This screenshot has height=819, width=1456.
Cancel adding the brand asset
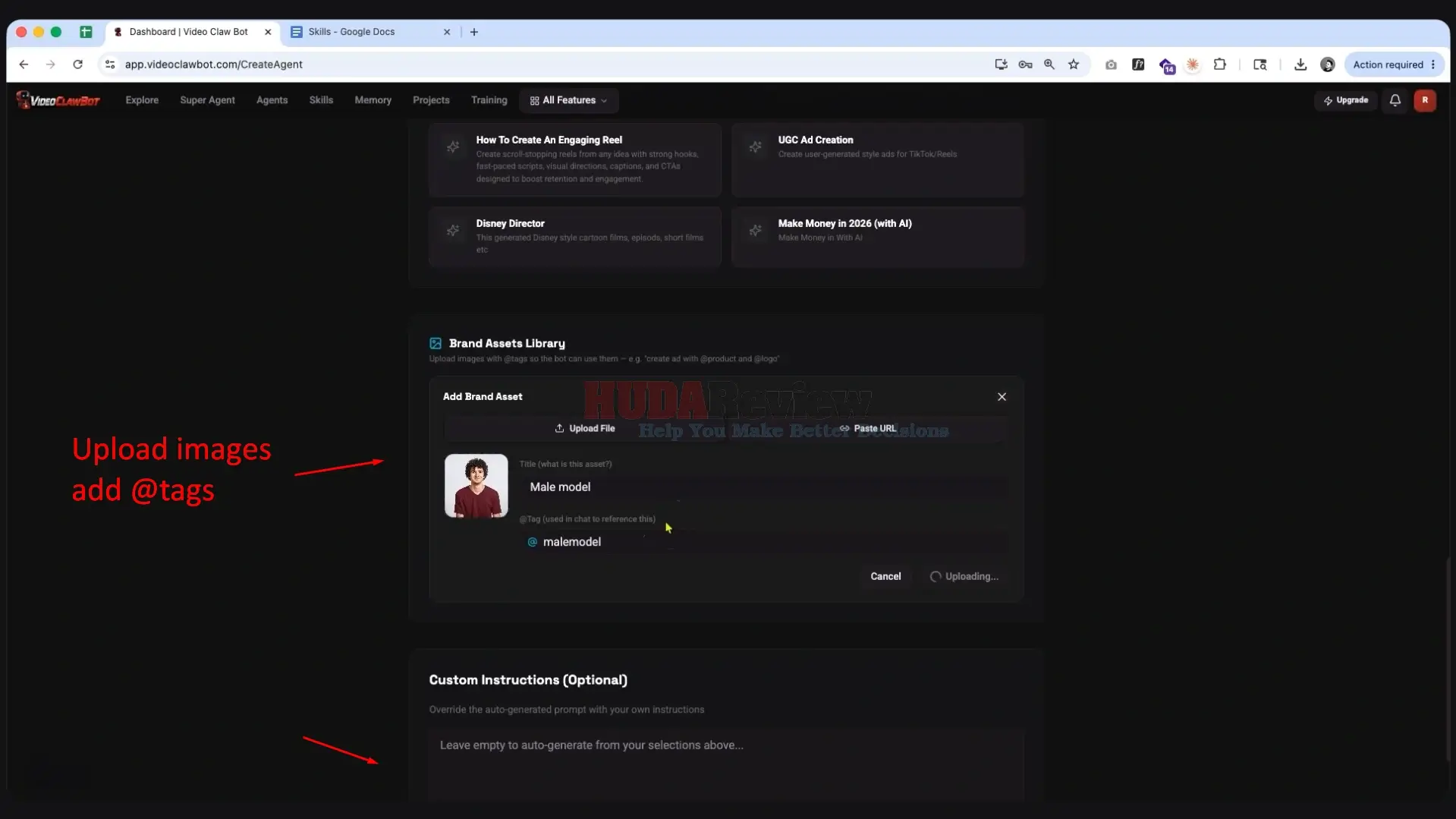tap(885, 576)
